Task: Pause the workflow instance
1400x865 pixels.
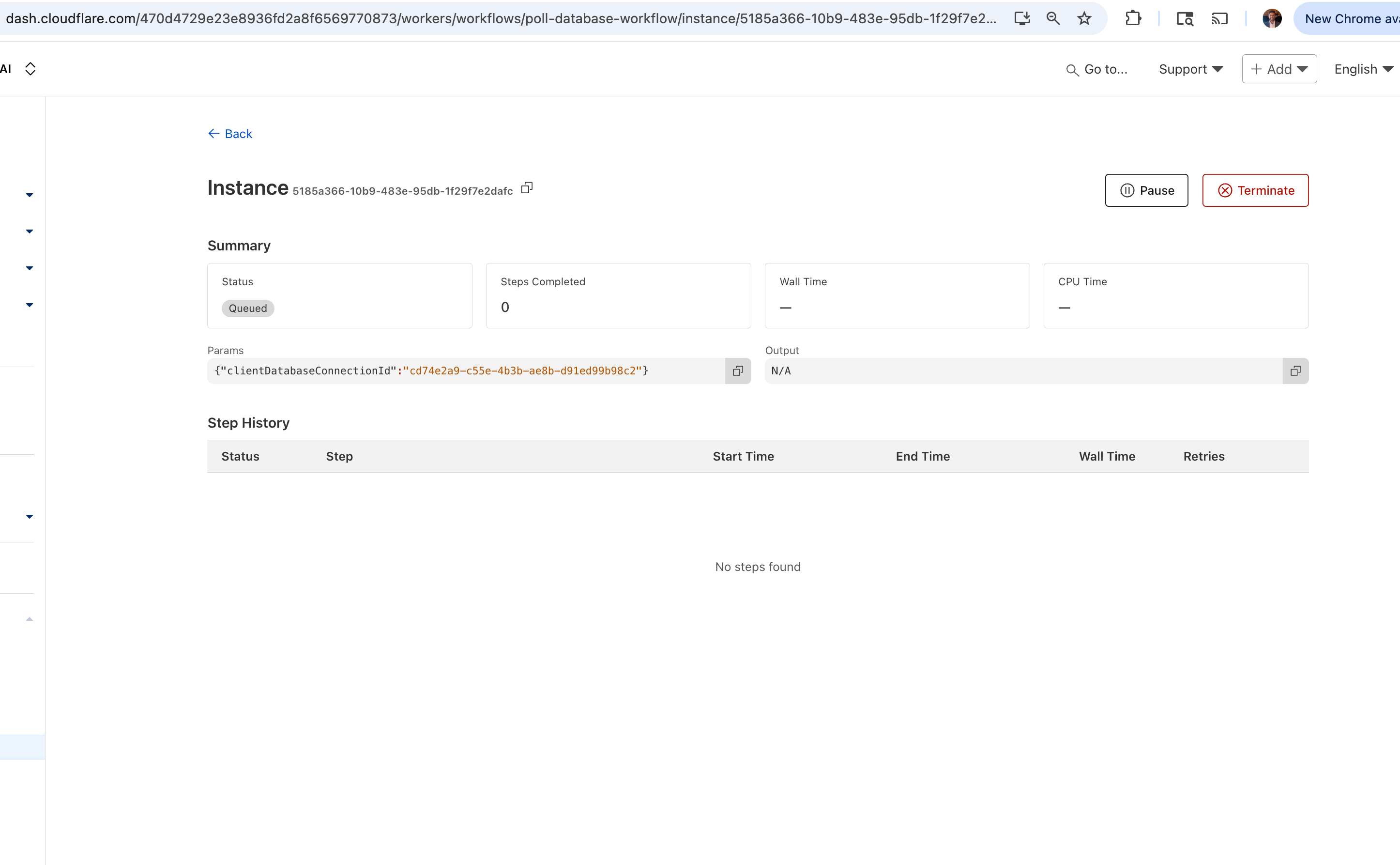Action: click(x=1146, y=190)
